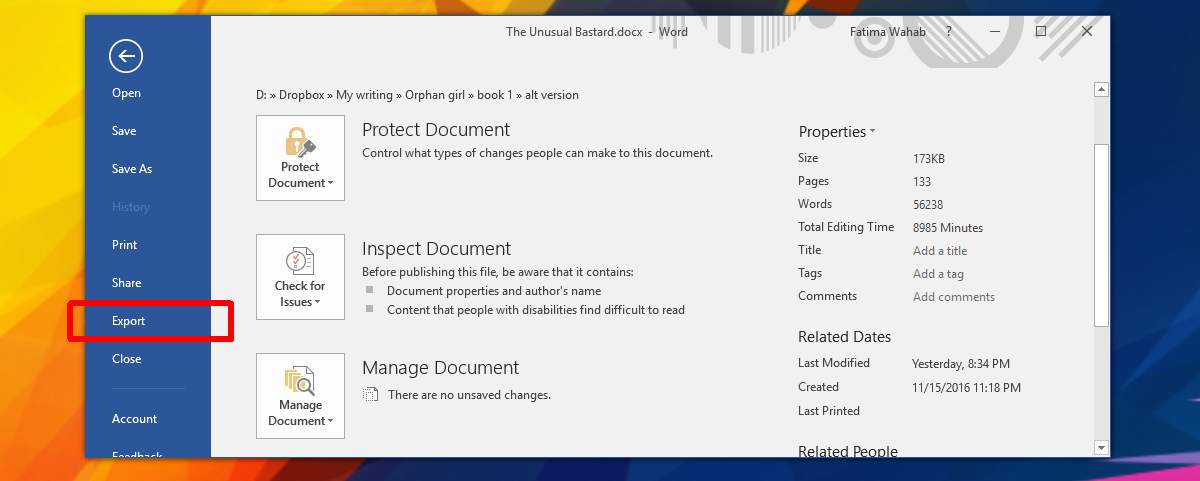Open the Account page
The image size is (1200, 481).
(134, 419)
